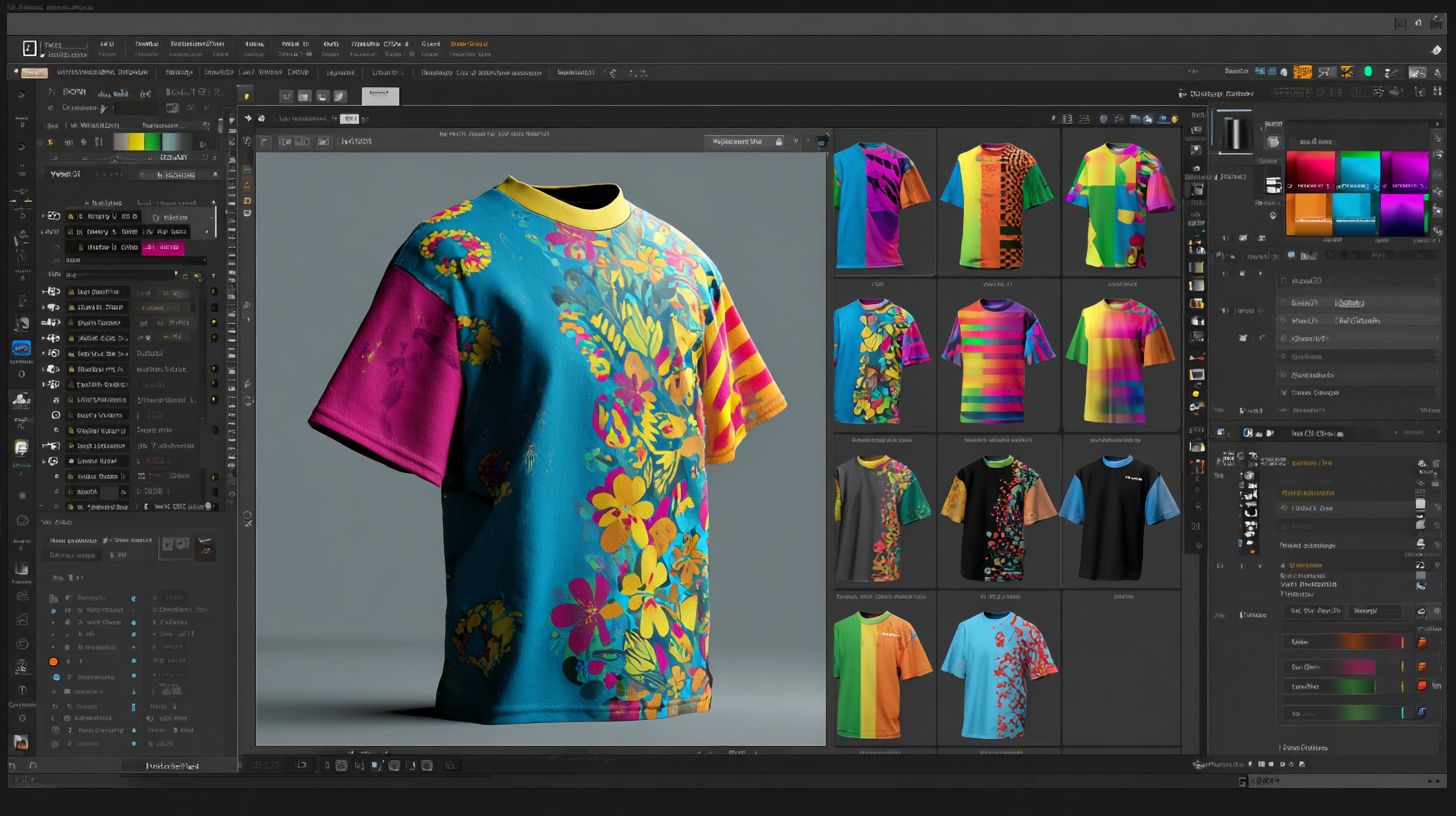Click the green circle icon in top-right toolbar
The width and height of the screenshot is (1456, 816).
click(x=1368, y=72)
